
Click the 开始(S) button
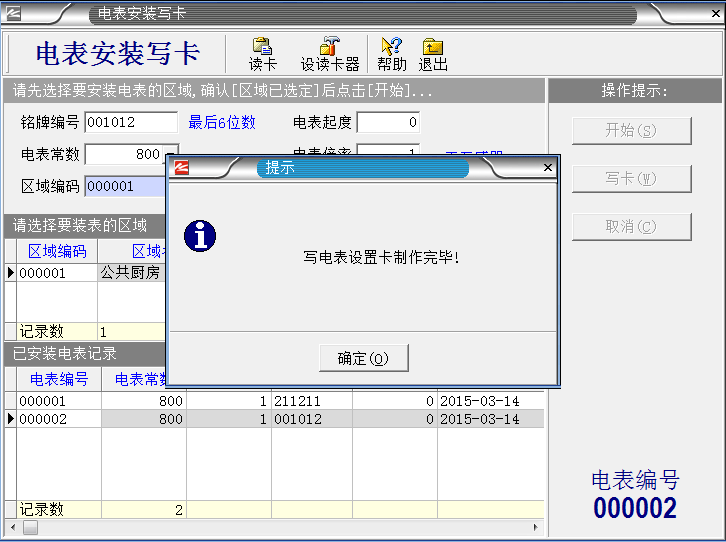(x=631, y=131)
